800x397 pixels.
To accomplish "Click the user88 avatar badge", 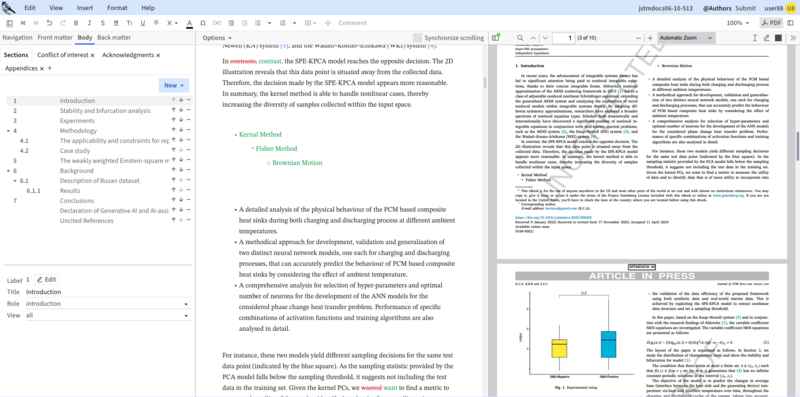I will click(x=791, y=8).
